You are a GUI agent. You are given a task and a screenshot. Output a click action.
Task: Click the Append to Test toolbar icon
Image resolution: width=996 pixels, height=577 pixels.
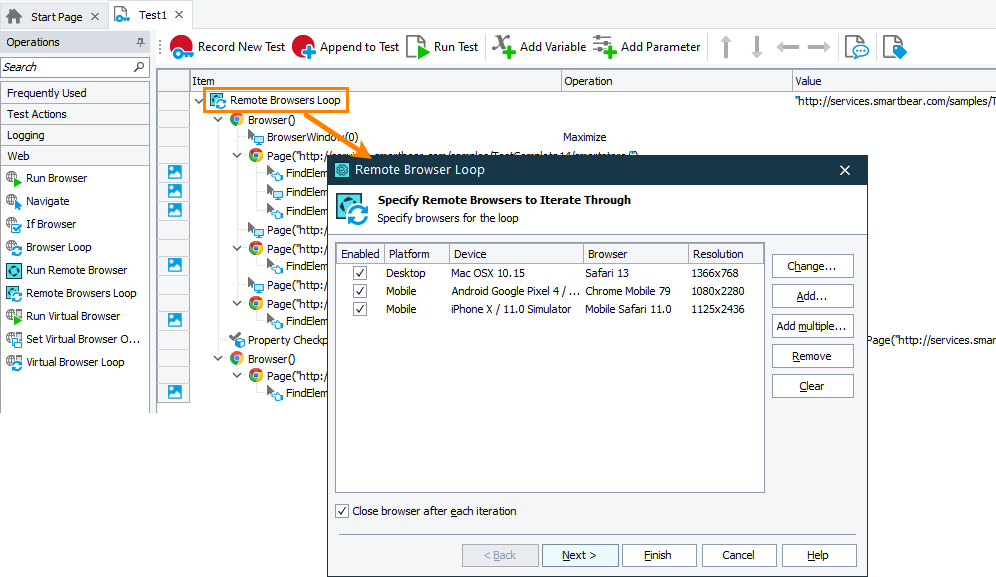pyautogui.click(x=302, y=46)
